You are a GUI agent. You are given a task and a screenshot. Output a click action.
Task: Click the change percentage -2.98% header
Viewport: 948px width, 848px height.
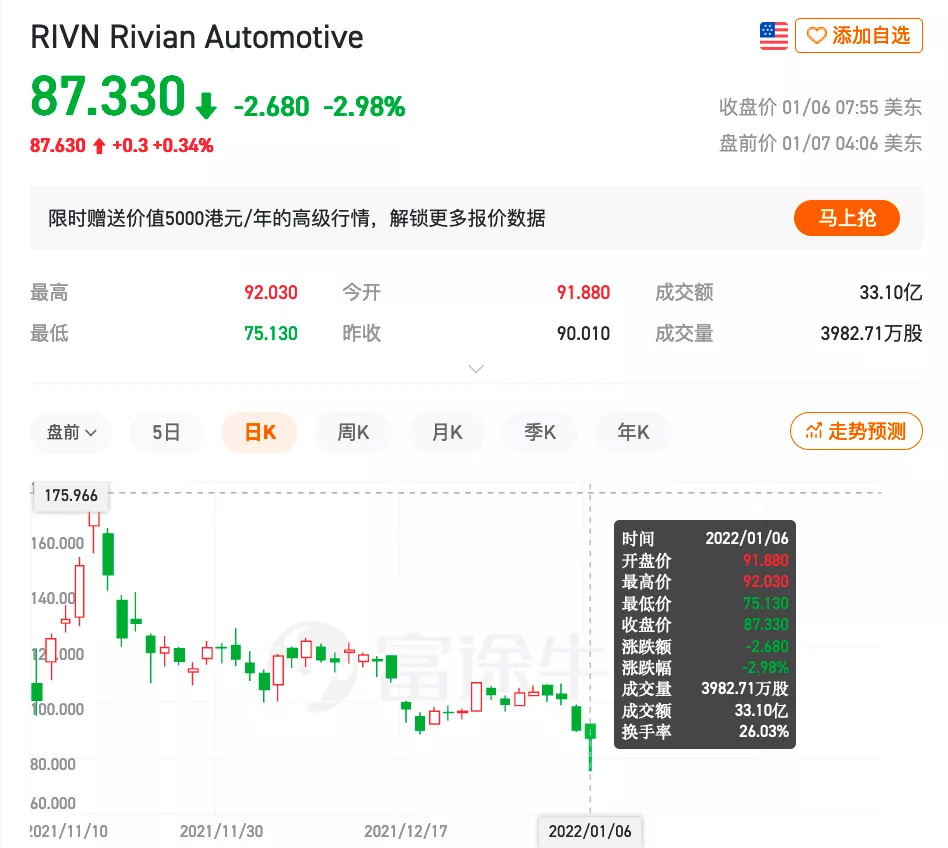point(364,106)
